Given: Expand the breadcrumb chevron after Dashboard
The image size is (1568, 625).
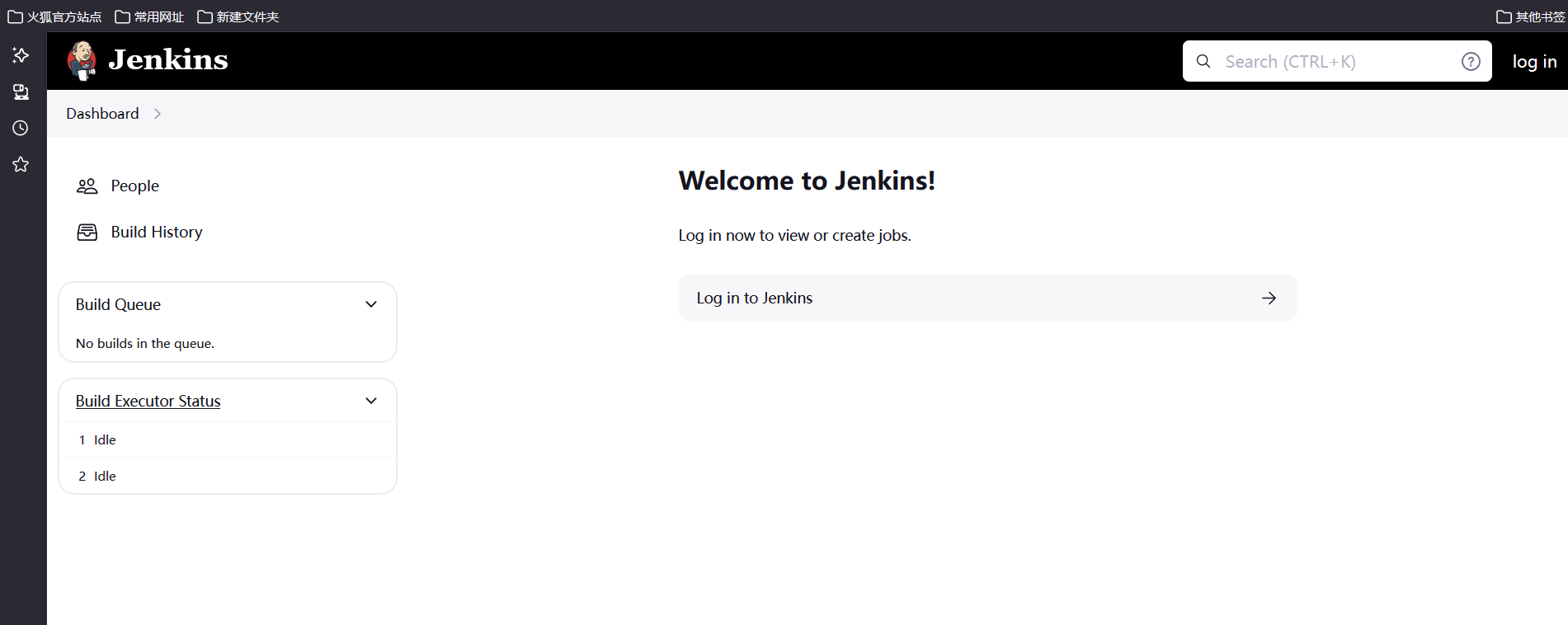Looking at the screenshot, I should [158, 114].
